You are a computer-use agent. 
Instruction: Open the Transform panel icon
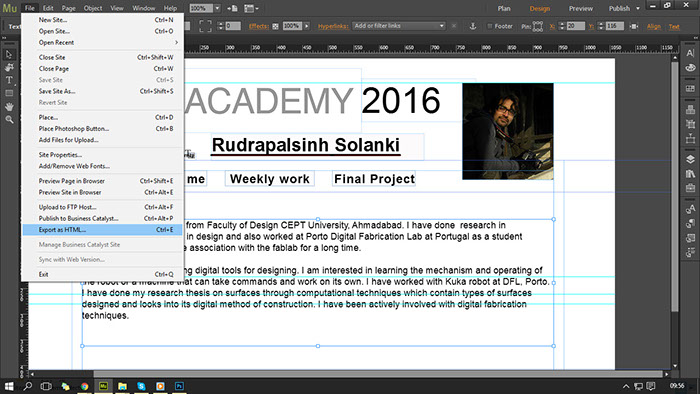point(690,109)
